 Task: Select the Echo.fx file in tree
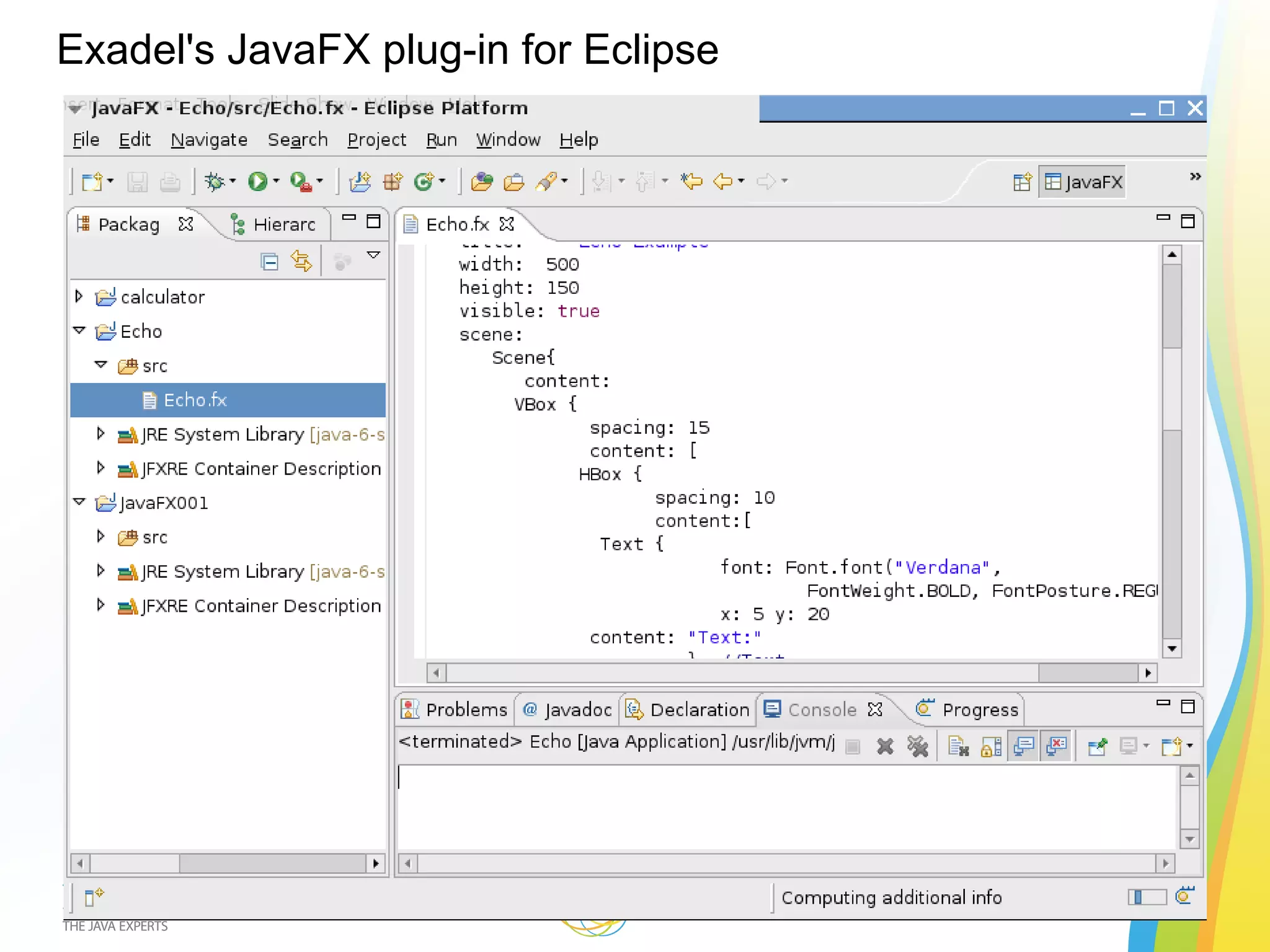[228, 400]
